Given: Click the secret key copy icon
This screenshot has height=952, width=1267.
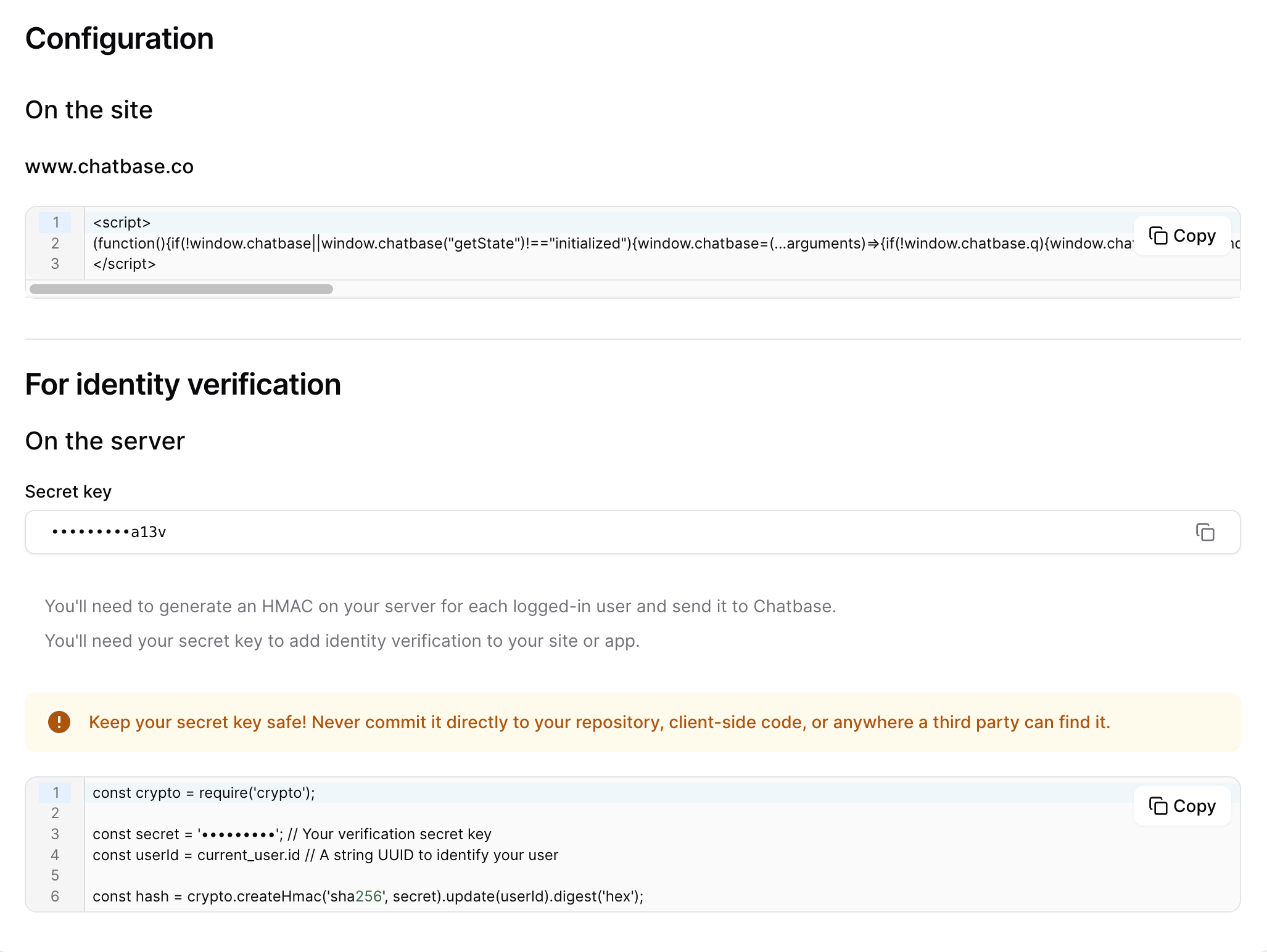Looking at the screenshot, I should (x=1205, y=532).
